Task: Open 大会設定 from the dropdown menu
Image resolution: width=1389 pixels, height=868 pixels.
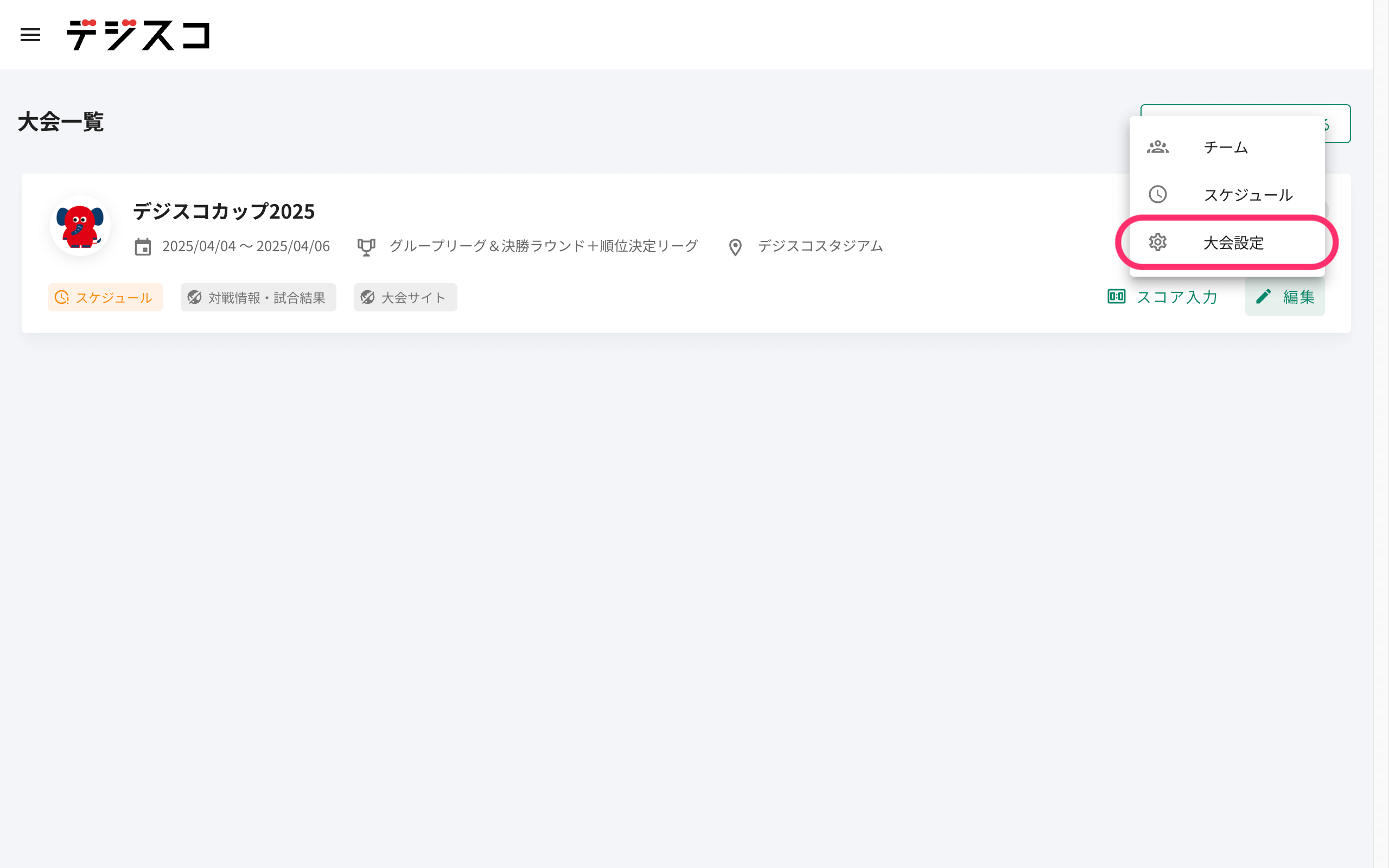Action: click(1233, 243)
